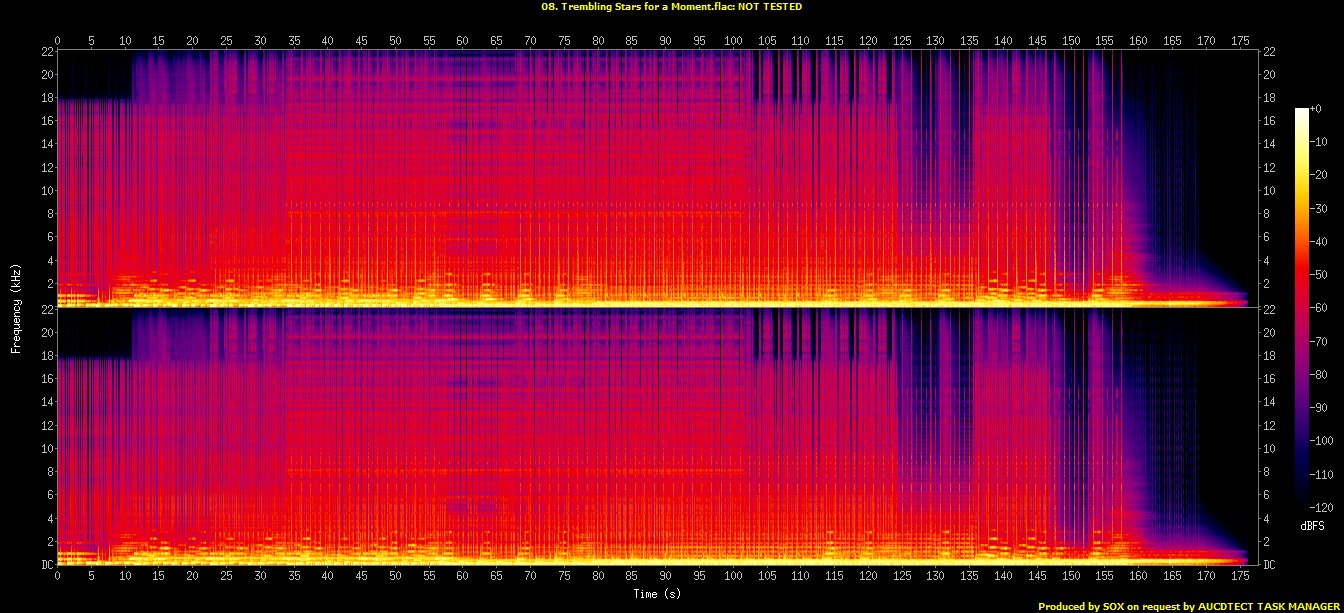Click the "150" tick on the top time axis
The image size is (1344, 613).
tap(1071, 40)
